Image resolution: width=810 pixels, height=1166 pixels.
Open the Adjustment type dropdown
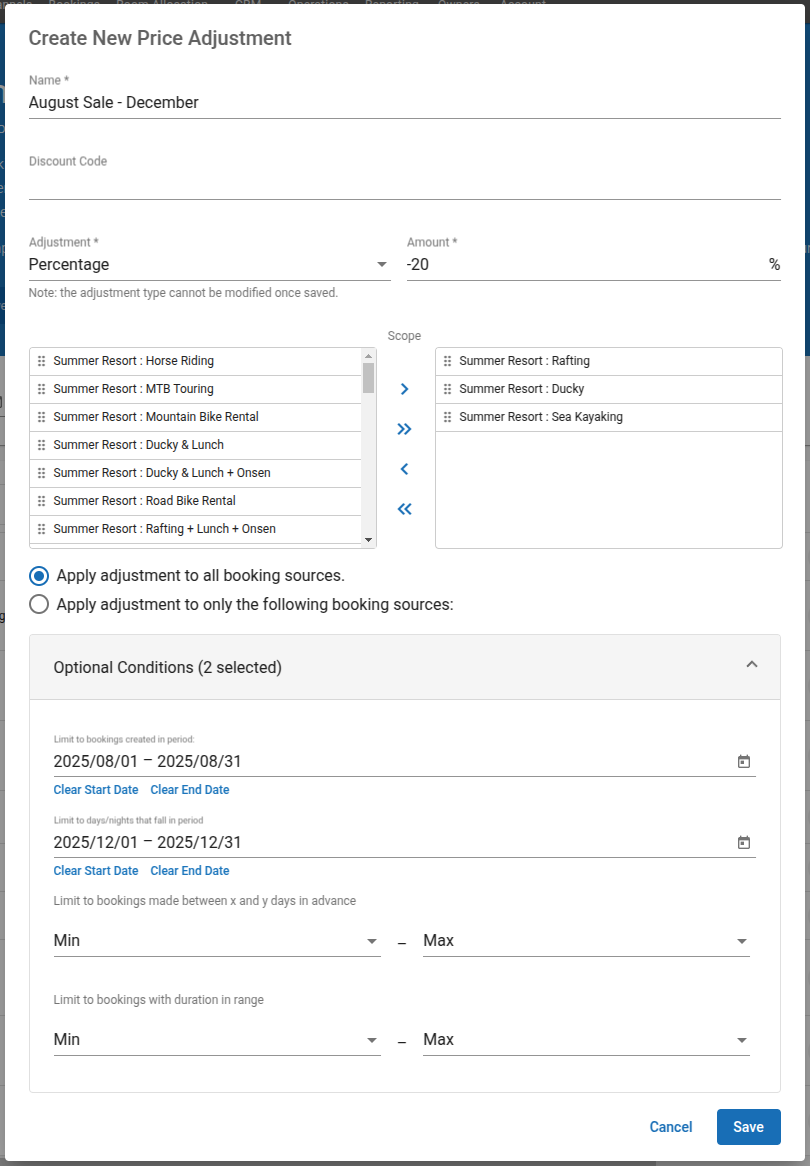point(208,265)
